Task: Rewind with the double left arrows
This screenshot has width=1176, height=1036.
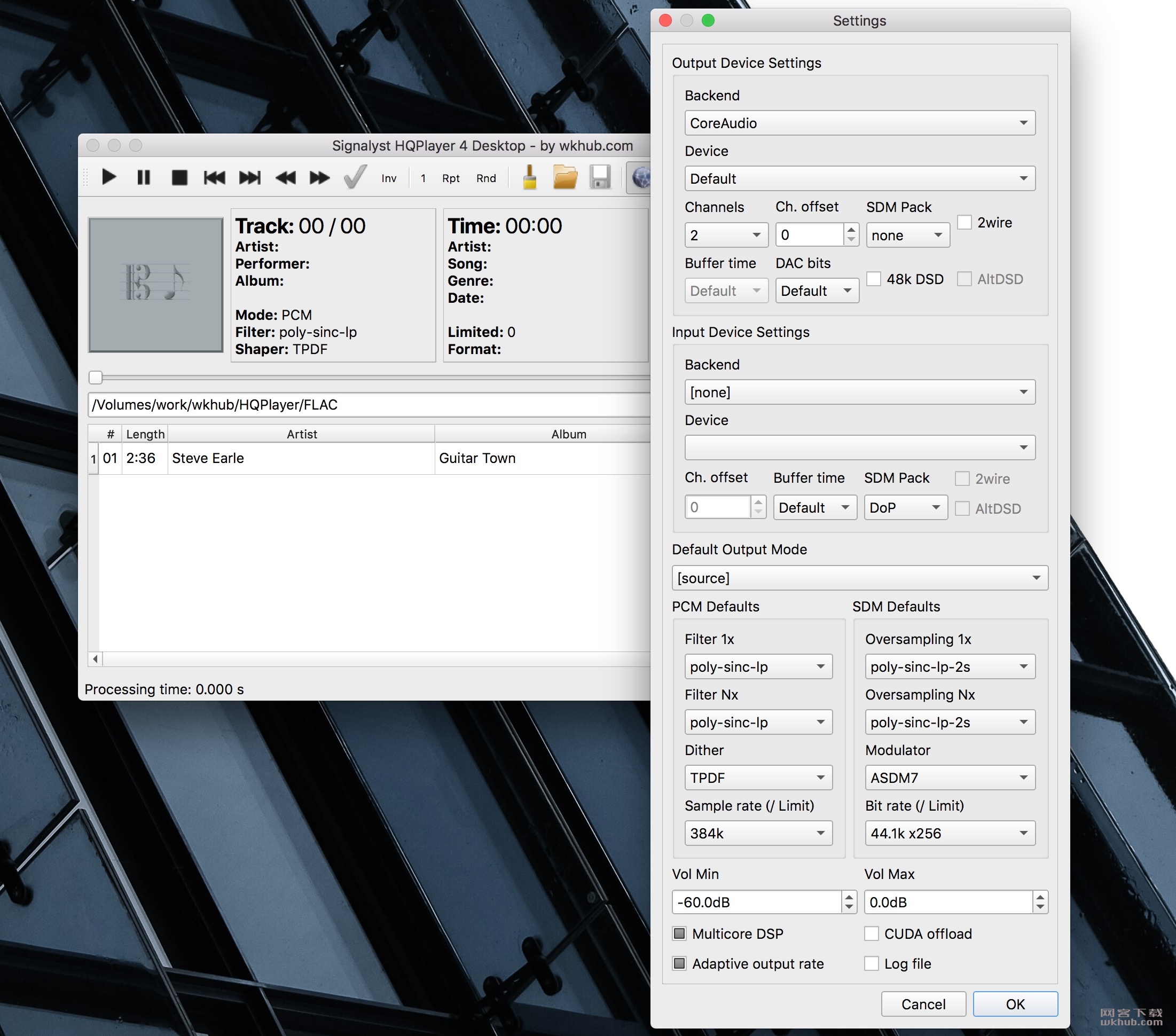Action: (285, 177)
